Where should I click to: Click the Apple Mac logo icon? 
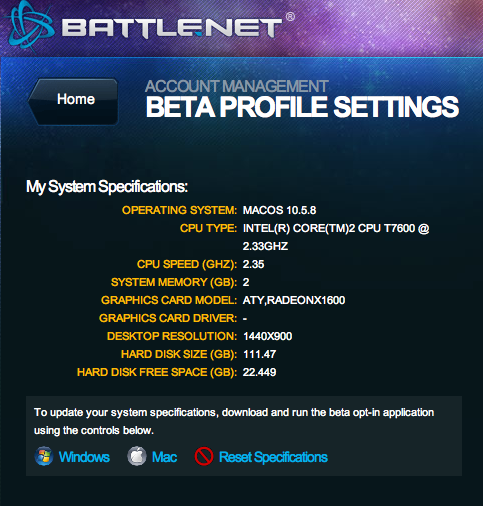(137, 456)
